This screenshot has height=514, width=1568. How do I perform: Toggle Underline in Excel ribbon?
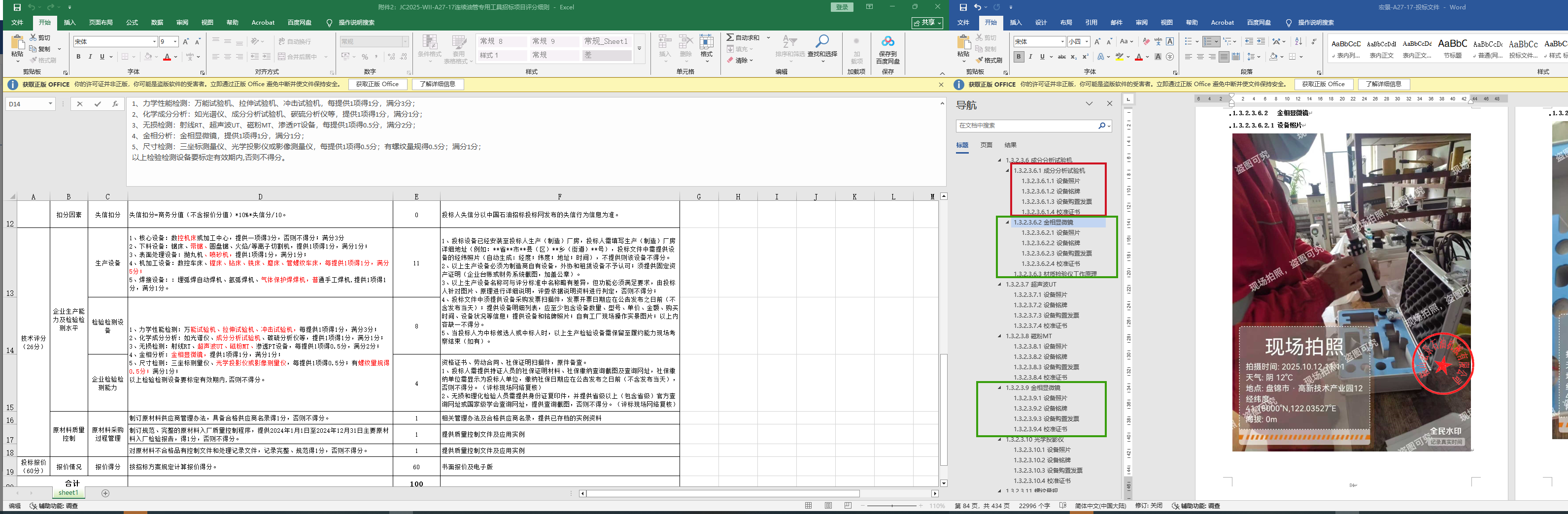(102, 57)
